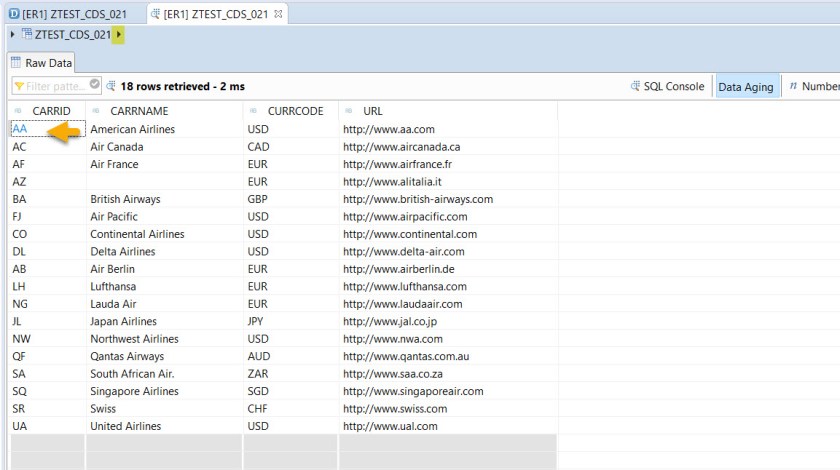Screen dimensions: 840x470
Task: Click the ZAR currency cell
Action: click(291, 374)
